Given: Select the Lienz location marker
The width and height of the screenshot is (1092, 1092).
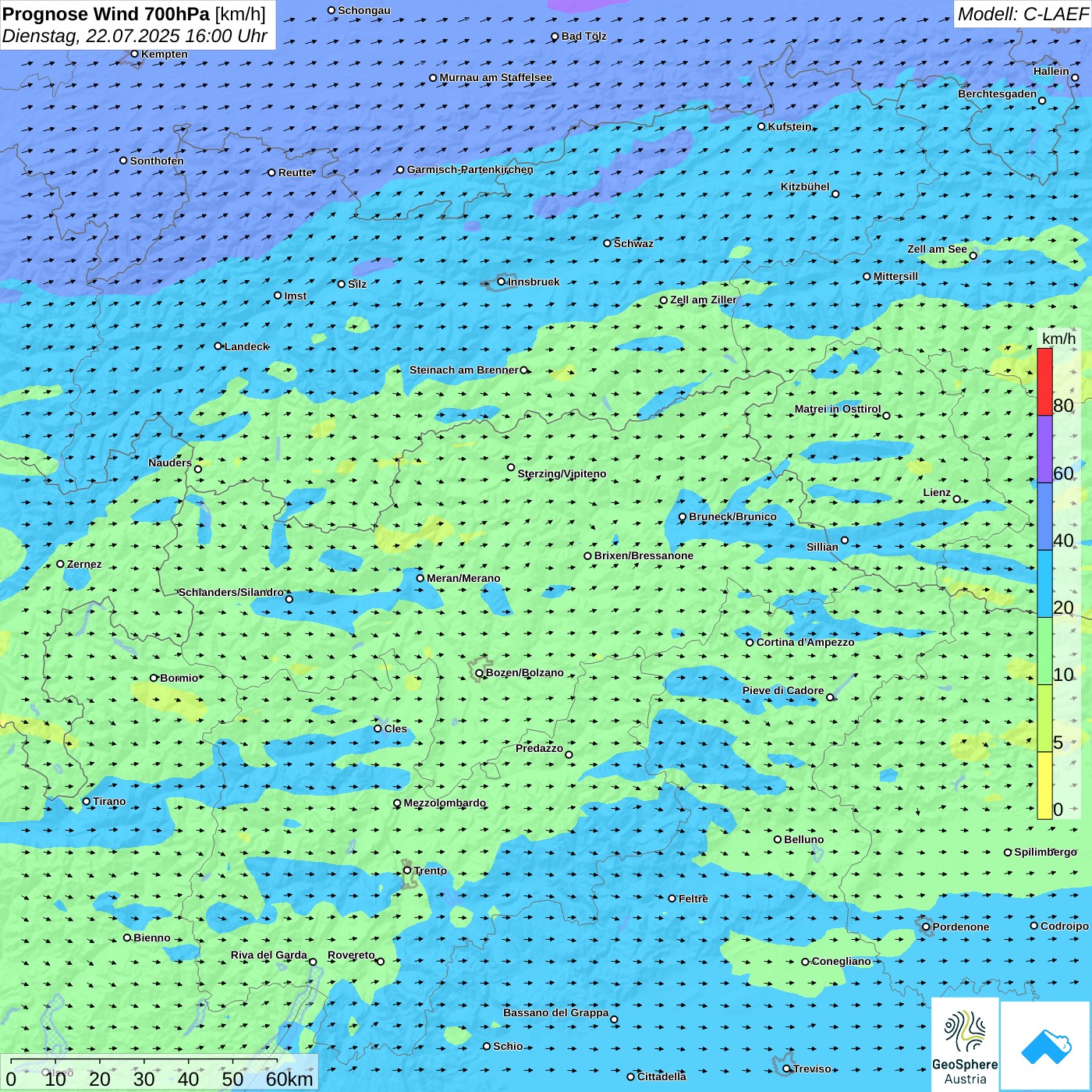Looking at the screenshot, I should (957, 499).
